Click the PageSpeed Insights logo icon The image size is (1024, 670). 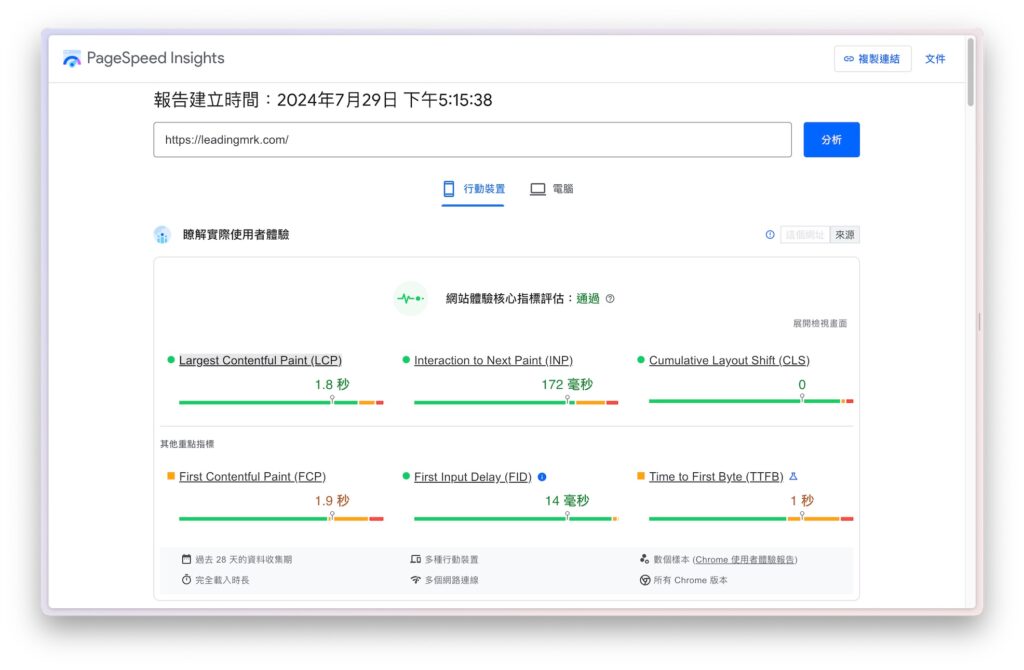click(71, 58)
